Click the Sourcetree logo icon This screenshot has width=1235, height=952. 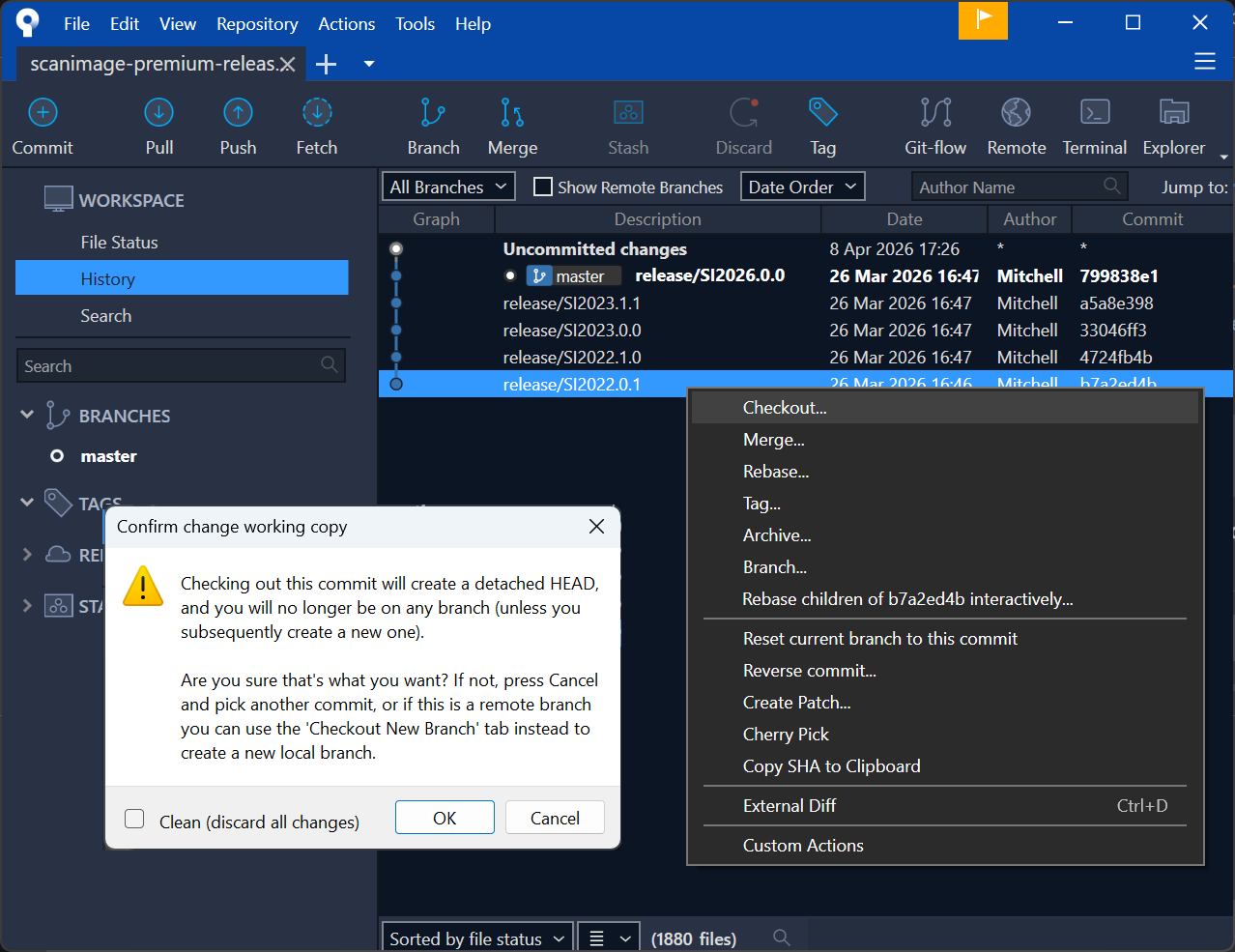[x=28, y=22]
